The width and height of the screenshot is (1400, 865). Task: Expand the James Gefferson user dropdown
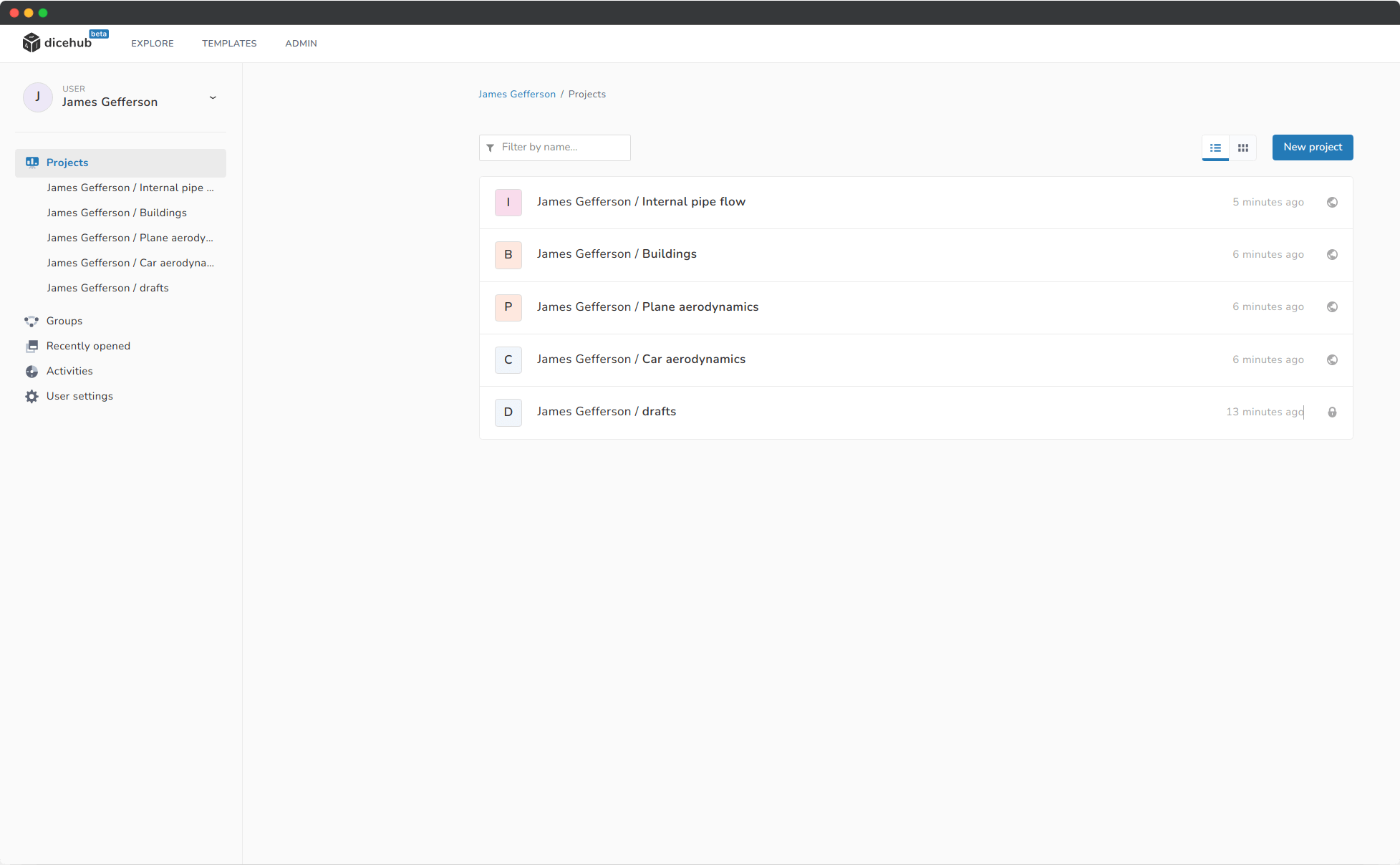(213, 98)
